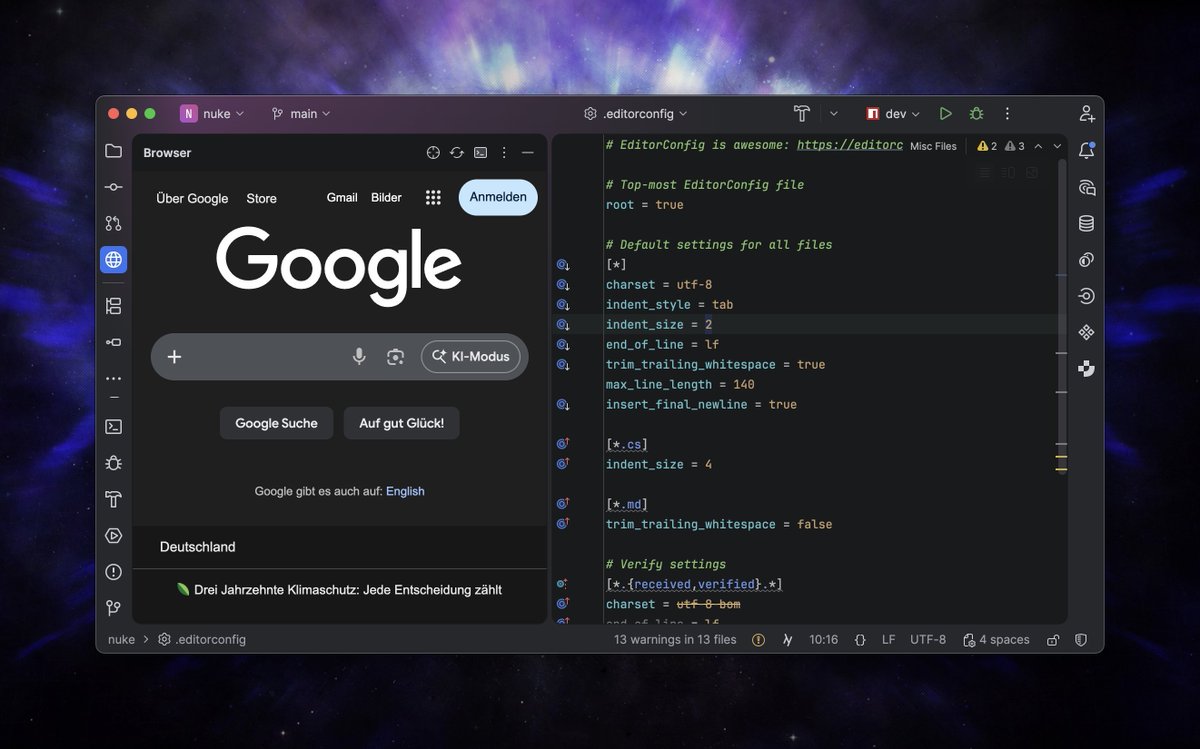Build the project using the hammer icon

pyautogui.click(x=801, y=113)
